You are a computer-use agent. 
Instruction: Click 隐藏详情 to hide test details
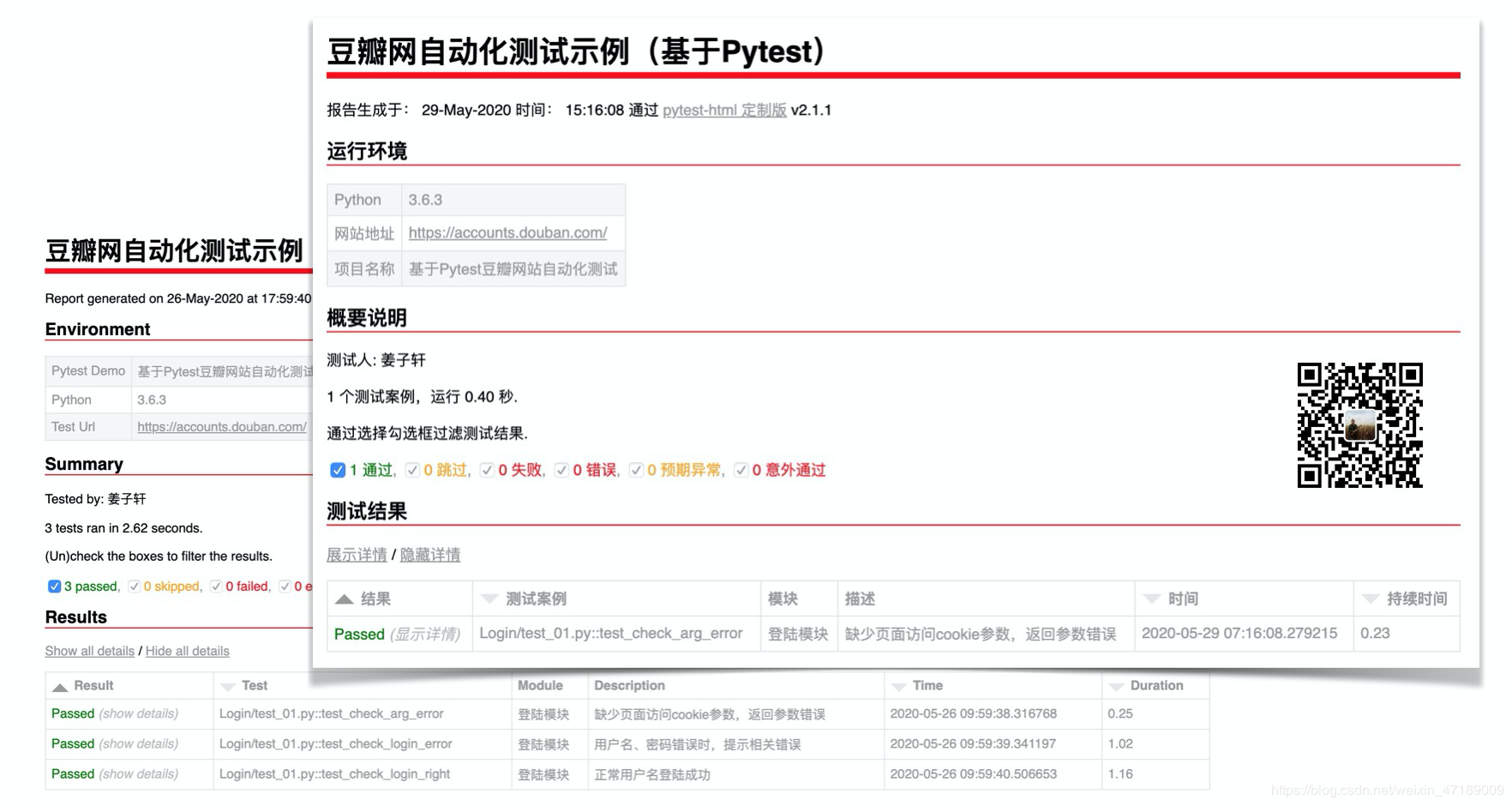(x=428, y=555)
